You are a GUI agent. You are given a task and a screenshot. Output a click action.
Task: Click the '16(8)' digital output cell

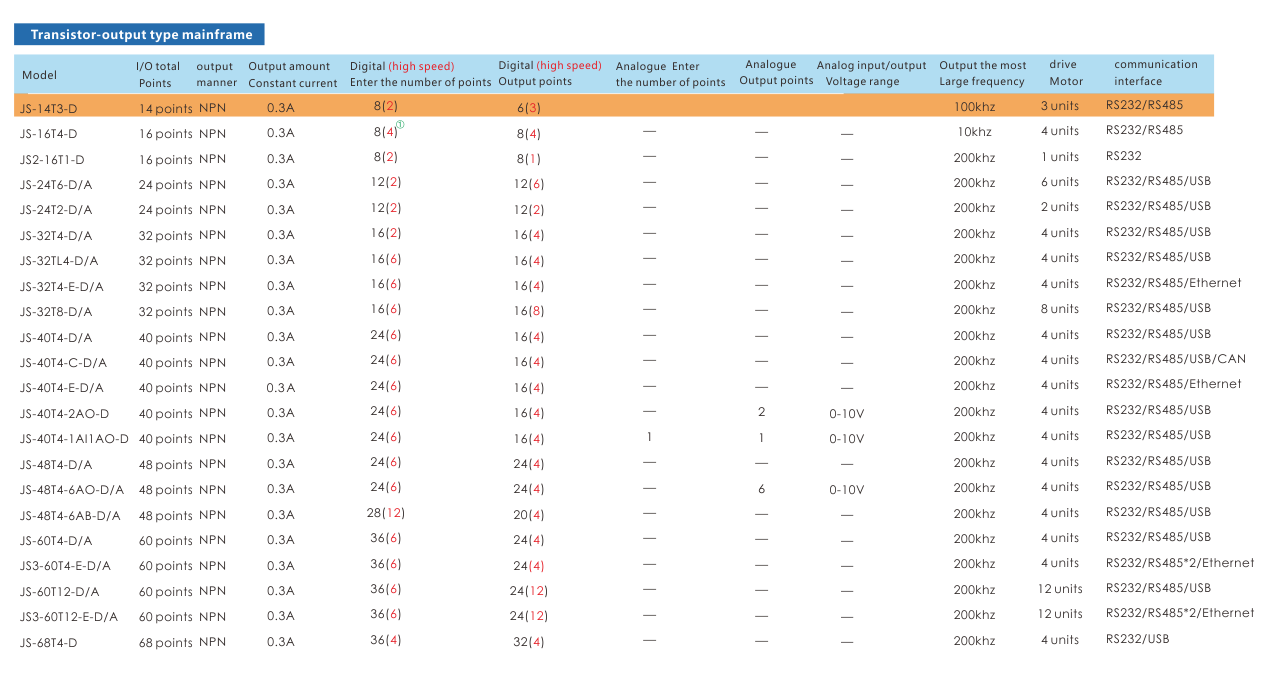(529, 311)
